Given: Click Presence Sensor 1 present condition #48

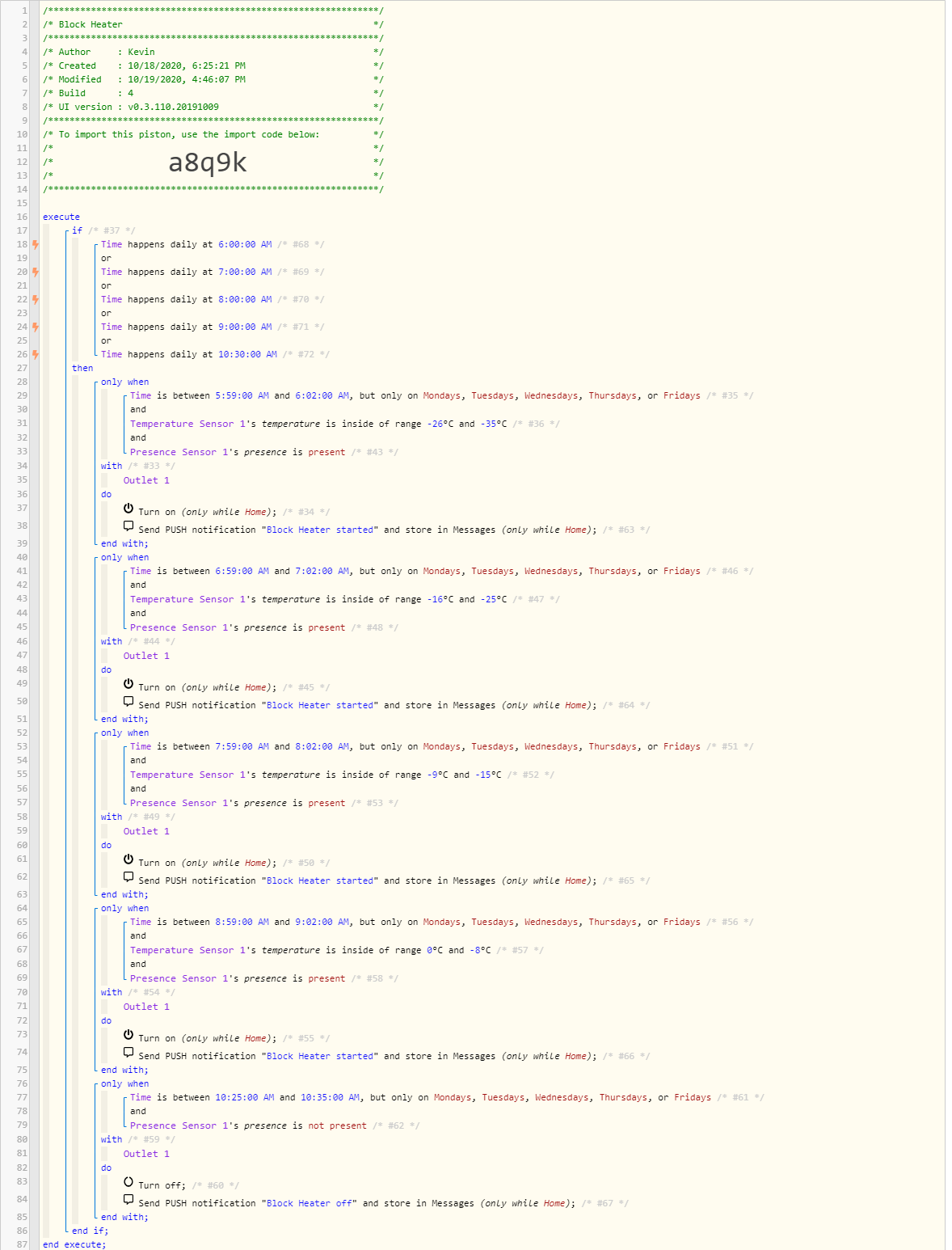Looking at the screenshot, I should pos(264,627).
